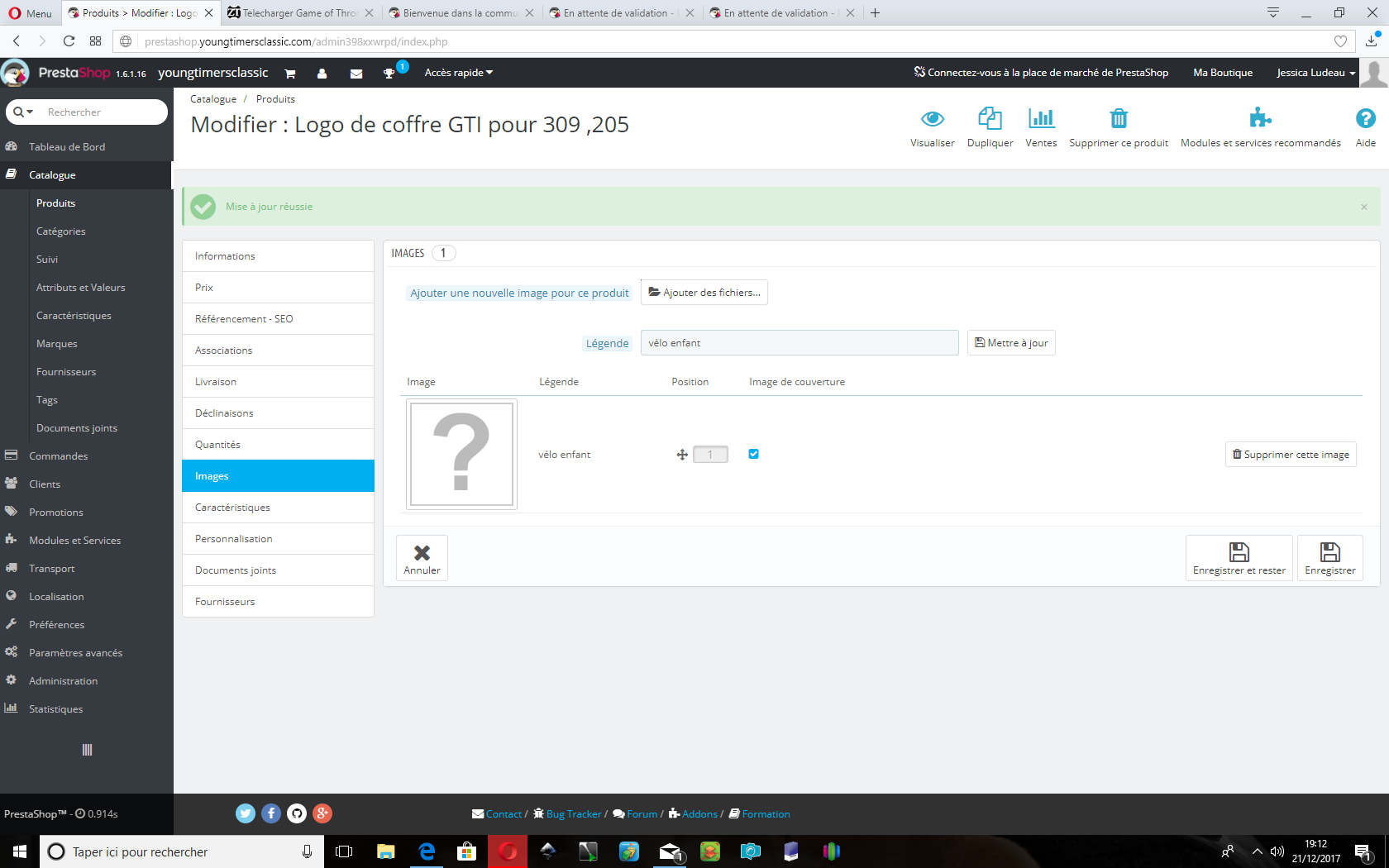Image resolution: width=1389 pixels, height=868 pixels.
Task: Click the Mettre à jour button
Action: pyautogui.click(x=1011, y=343)
